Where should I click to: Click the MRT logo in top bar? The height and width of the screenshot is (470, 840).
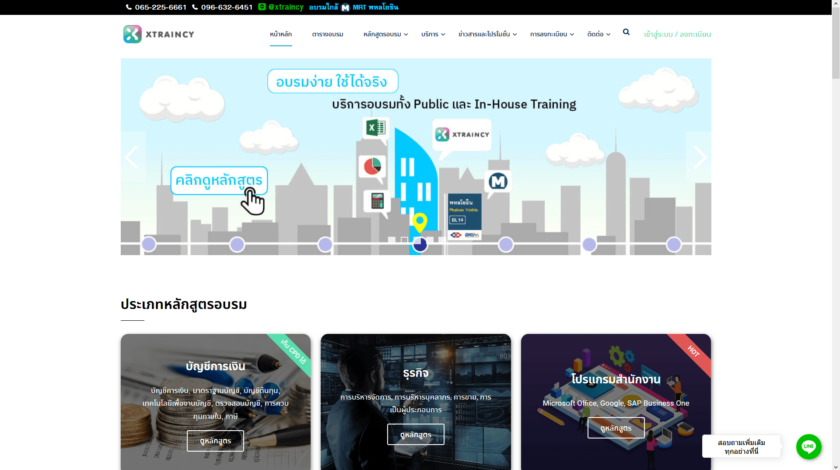tap(345, 7)
